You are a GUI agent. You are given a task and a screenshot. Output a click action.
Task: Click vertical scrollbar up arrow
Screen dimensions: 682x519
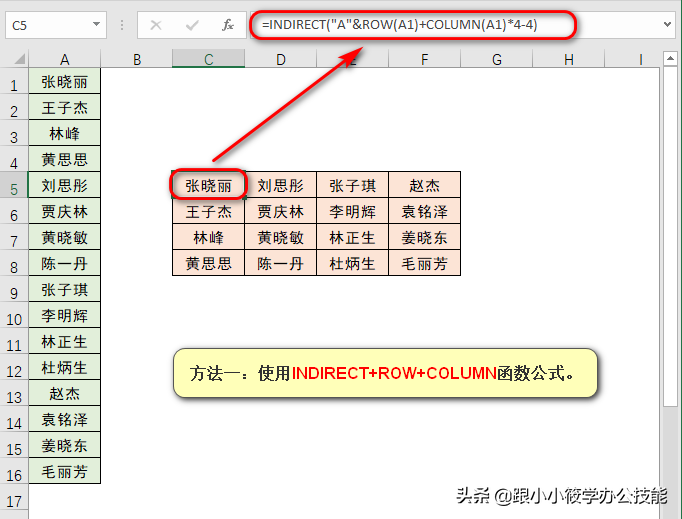click(x=670, y=58)
